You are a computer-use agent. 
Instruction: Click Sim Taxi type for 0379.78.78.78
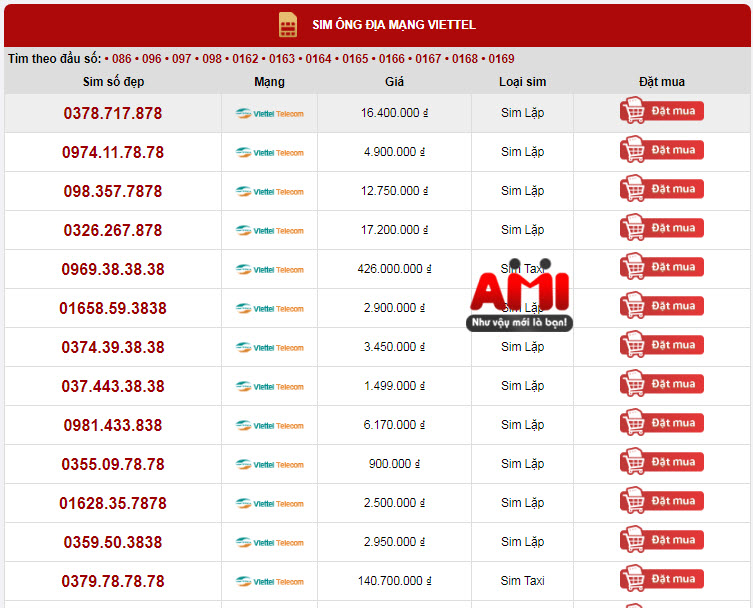pyautogui.click(x=522, y=581)
